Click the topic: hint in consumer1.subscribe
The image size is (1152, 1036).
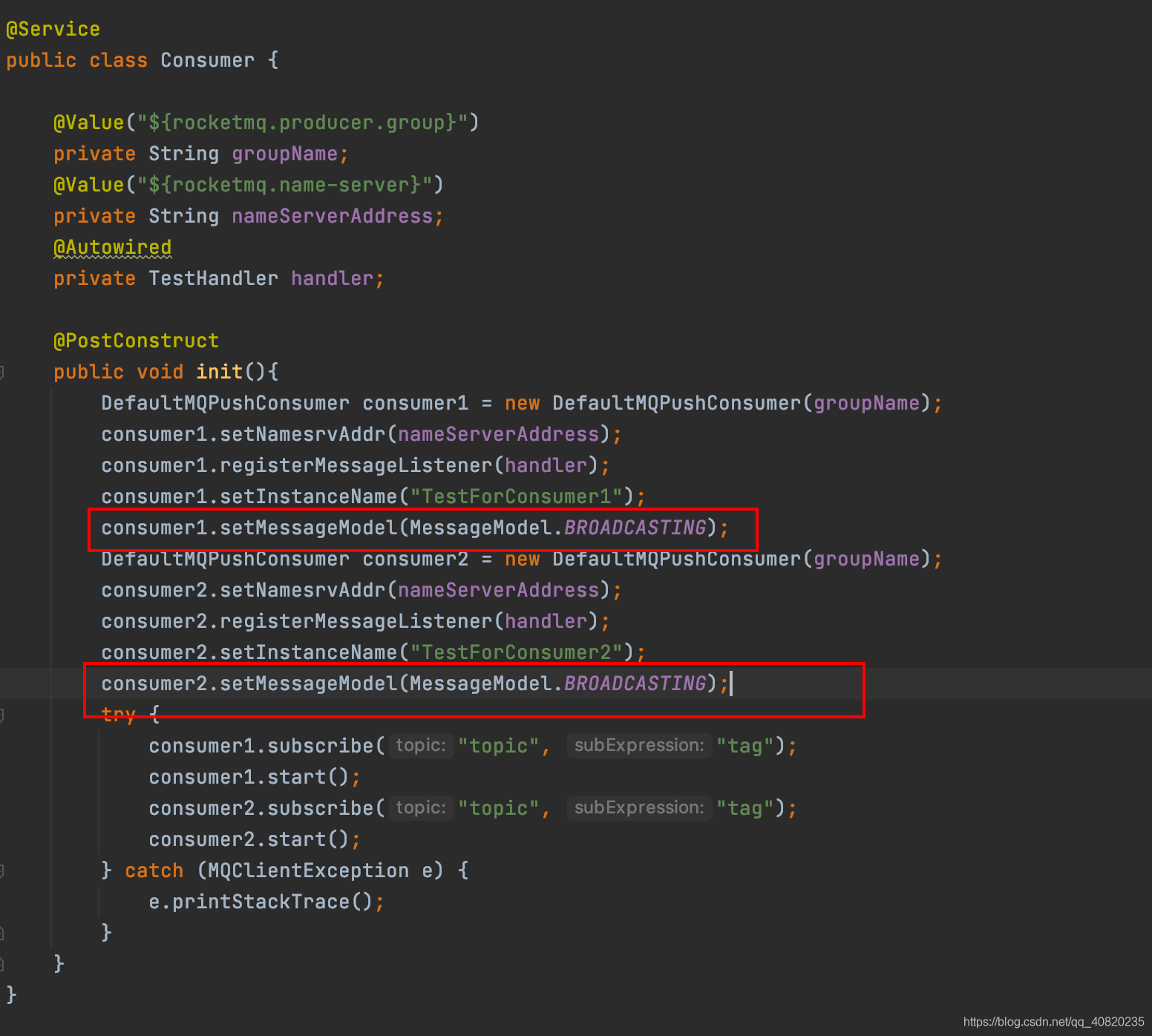click(421, 746)
